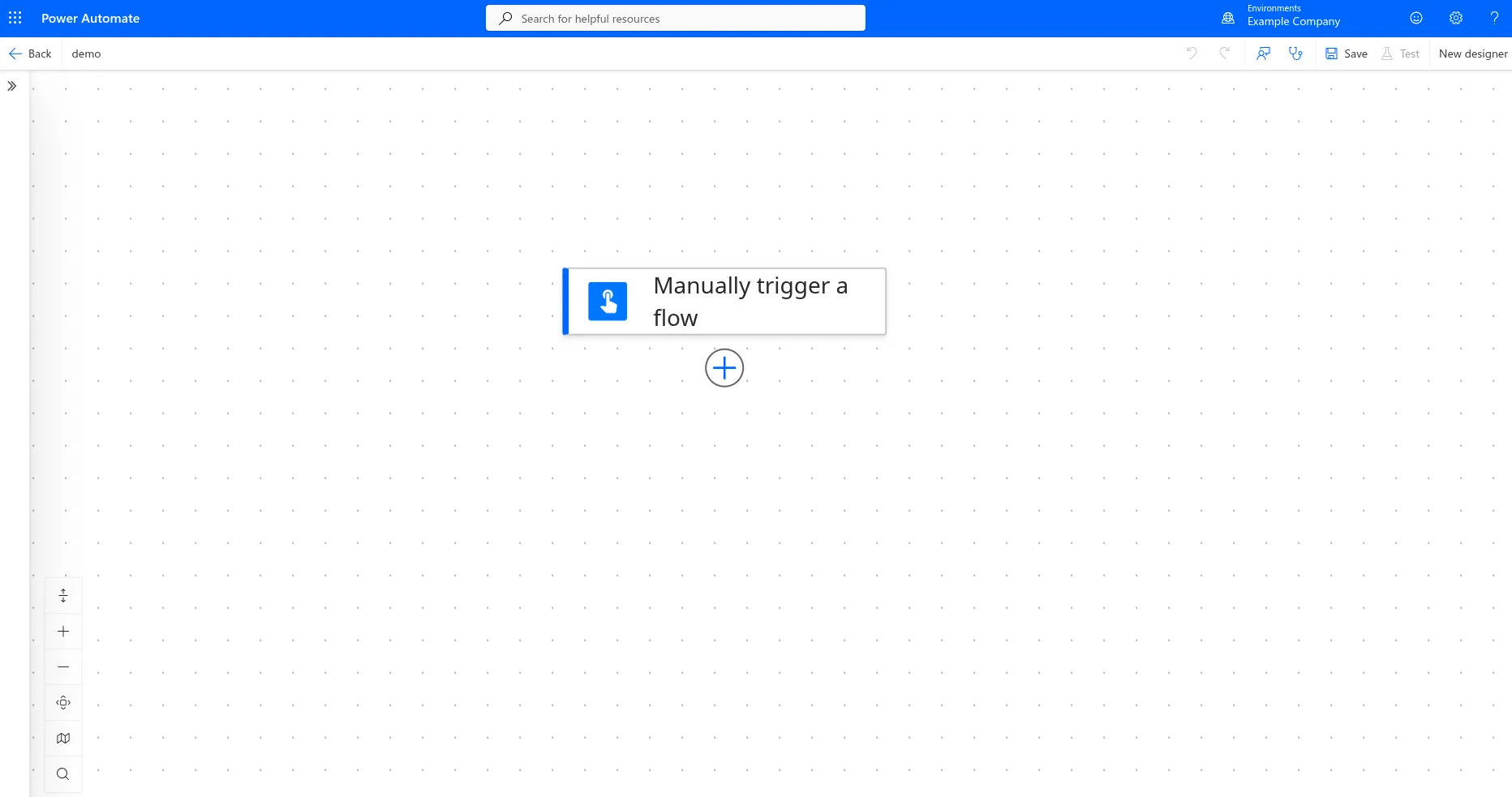Expand the collapsed left panel chevron
Viewport: 1512px width, 797px height.
tap(11, 85)
